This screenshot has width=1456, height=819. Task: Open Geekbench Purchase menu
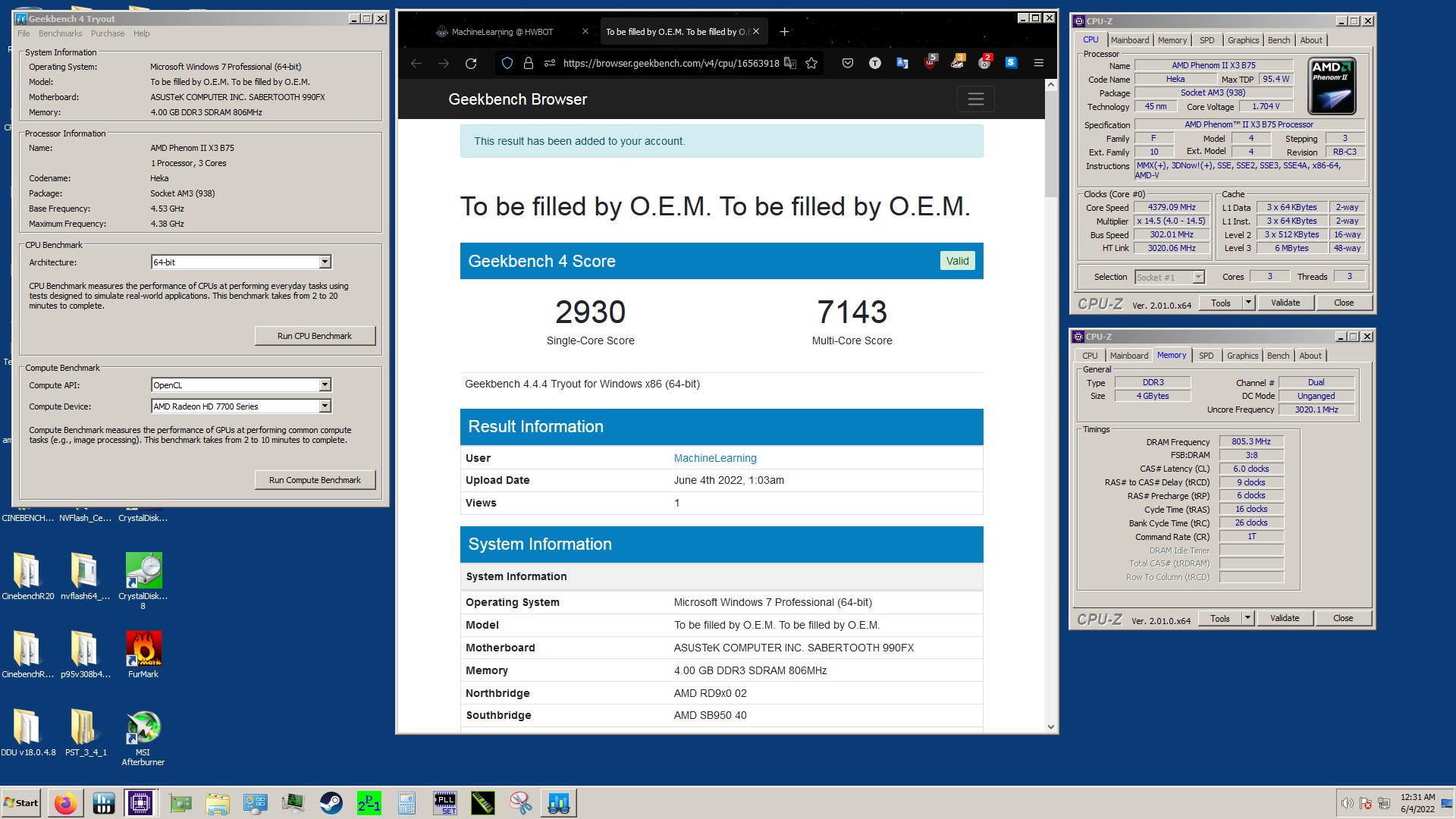point(108,33)
